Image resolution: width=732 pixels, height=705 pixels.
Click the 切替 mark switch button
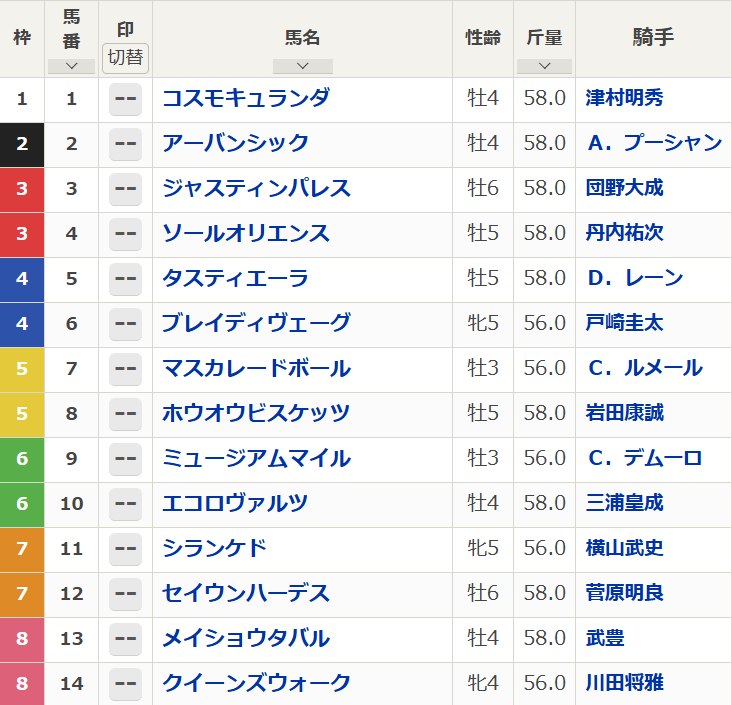point(125,57)
